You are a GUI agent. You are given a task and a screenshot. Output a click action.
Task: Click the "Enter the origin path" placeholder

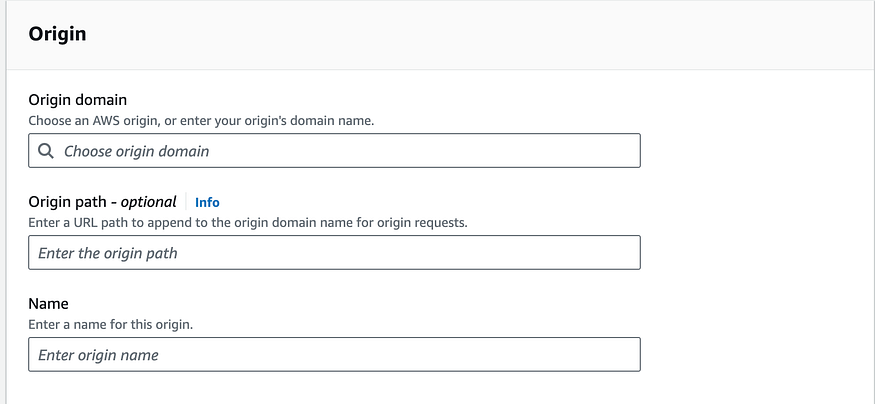108,253
